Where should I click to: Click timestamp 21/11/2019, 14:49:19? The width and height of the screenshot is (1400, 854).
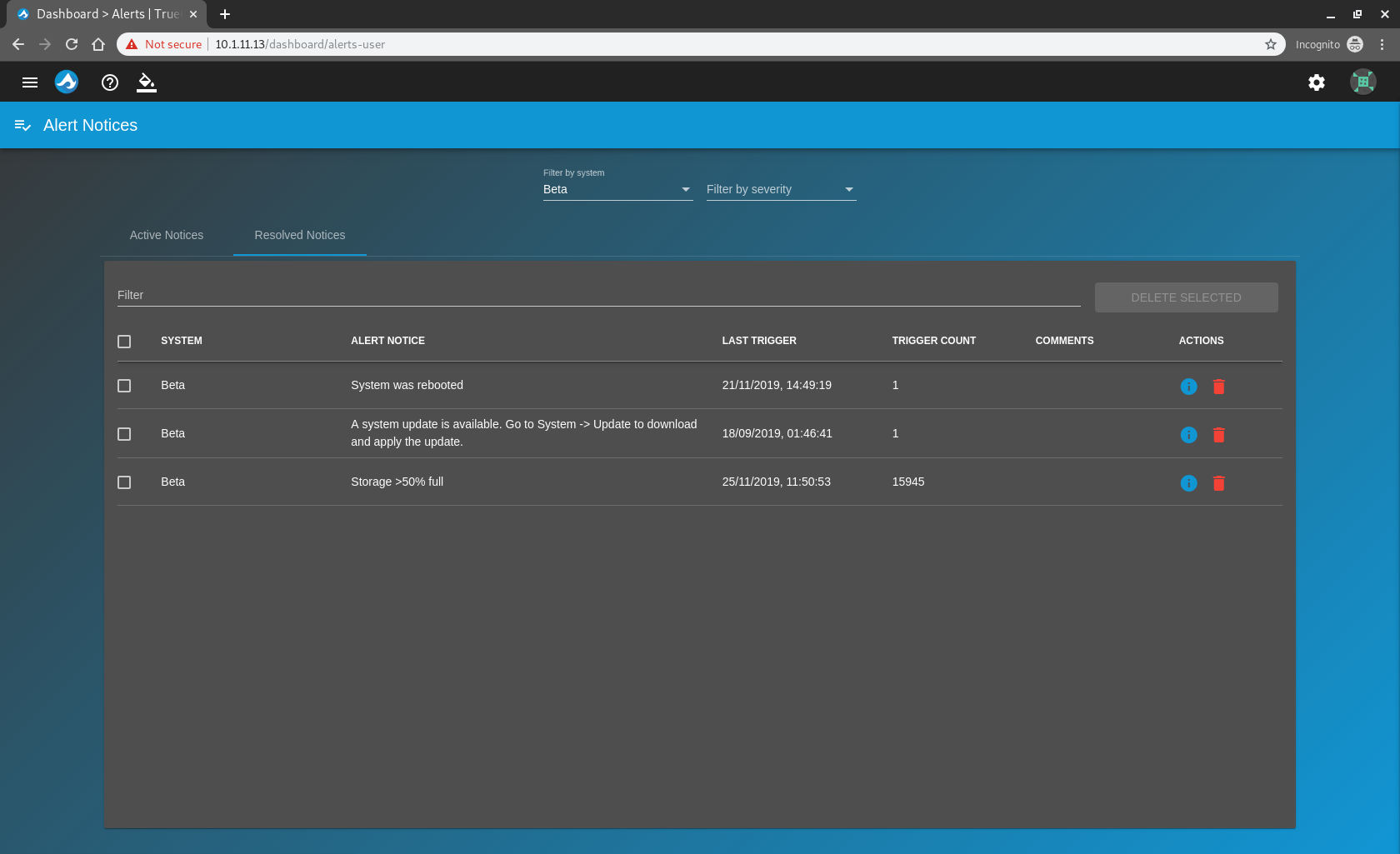click(x=777, y=385)
